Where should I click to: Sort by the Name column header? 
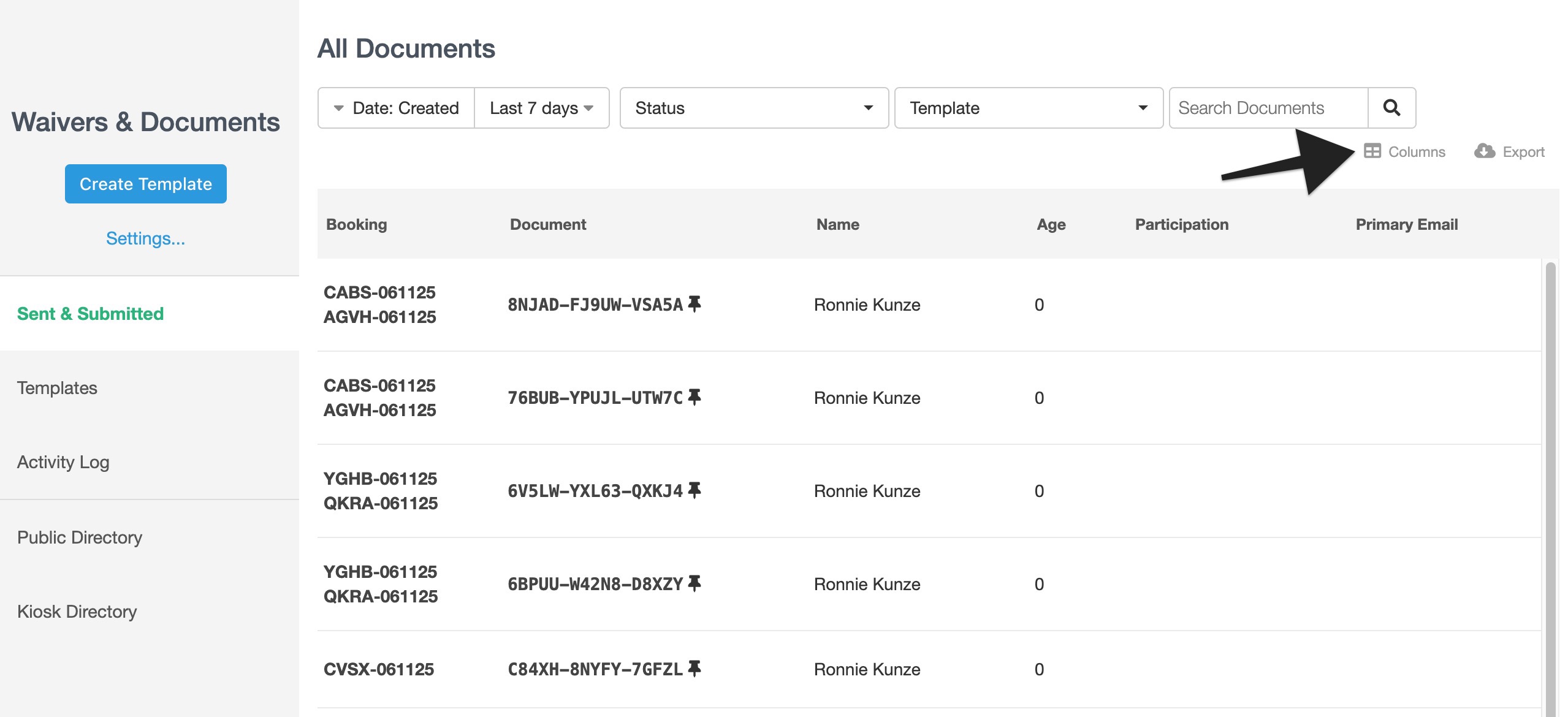[x=837, y=224]
